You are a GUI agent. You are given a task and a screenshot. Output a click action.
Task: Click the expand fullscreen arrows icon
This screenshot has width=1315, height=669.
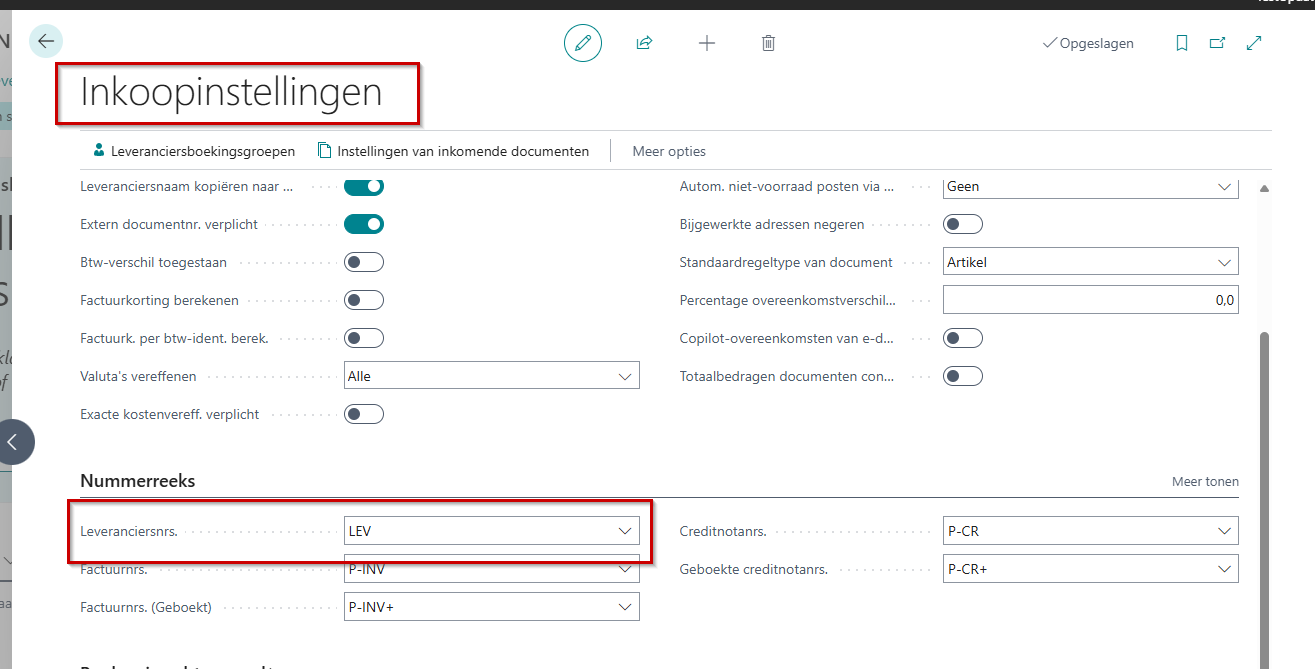pyautogui.click(x=1254, y=43)
